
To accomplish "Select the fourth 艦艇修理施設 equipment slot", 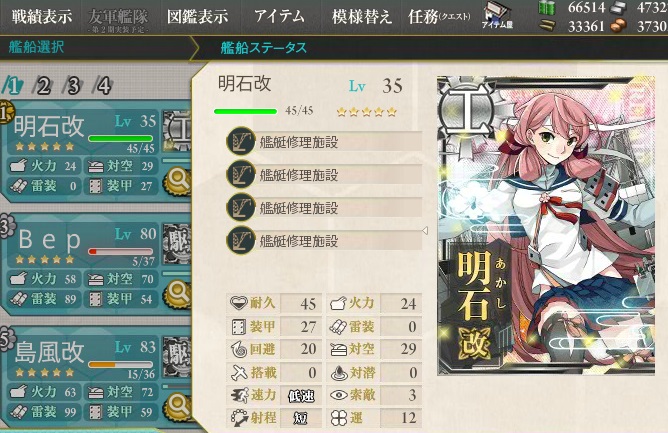I will pos(325,241).
